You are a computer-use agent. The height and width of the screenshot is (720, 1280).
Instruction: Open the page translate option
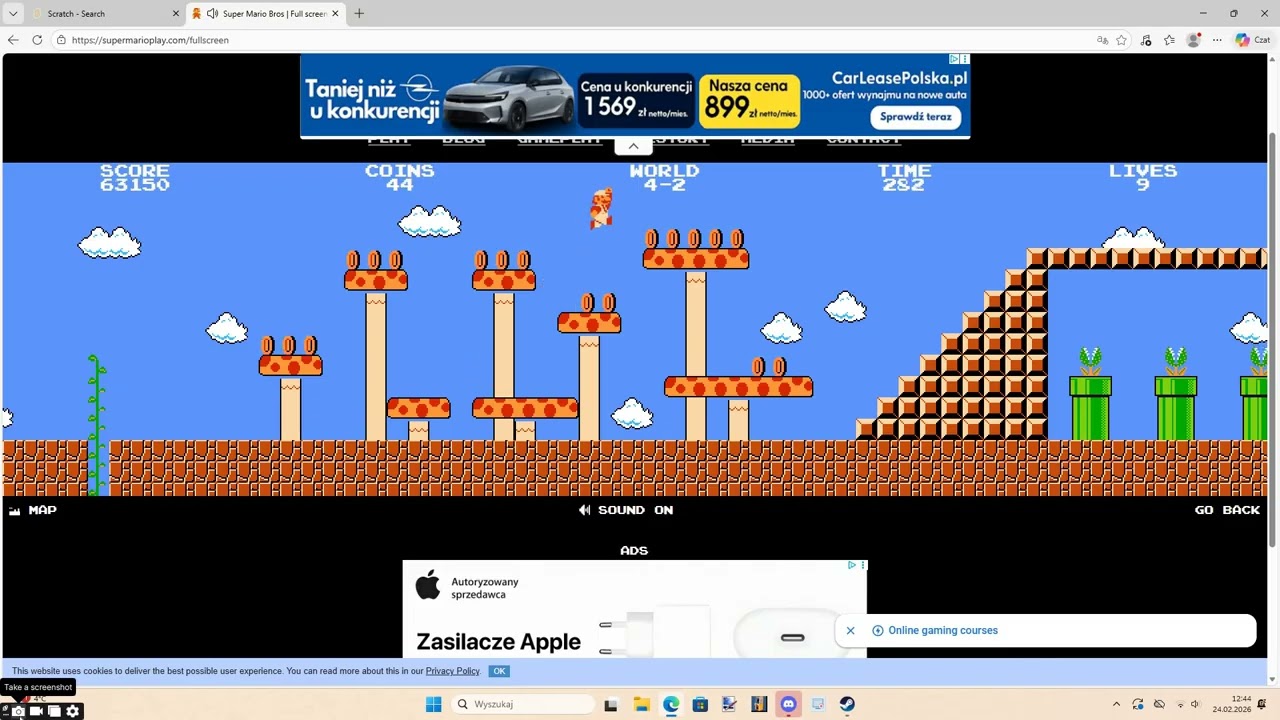(x=1102, y=40)
